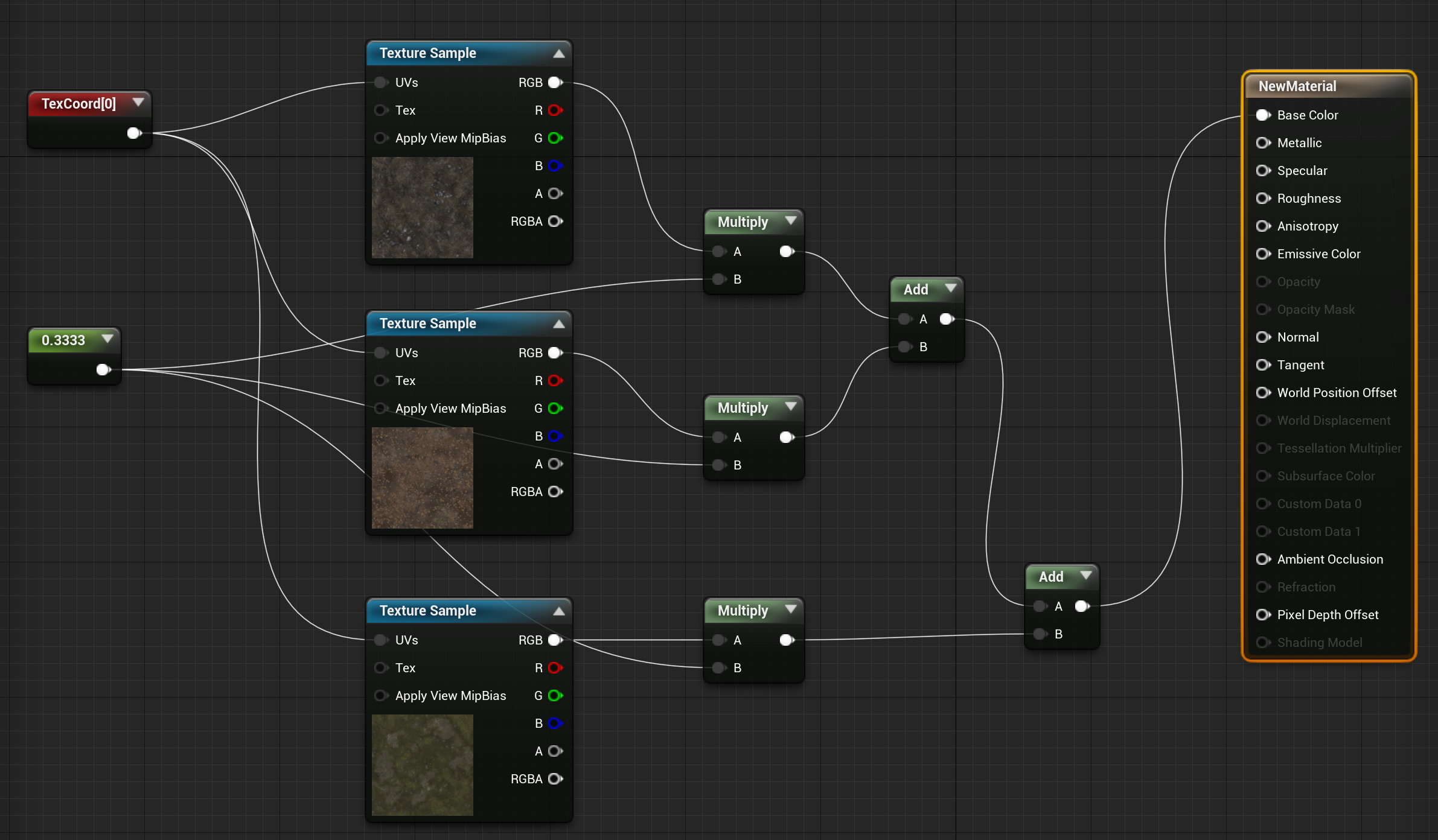
Task: Click the Ambient Occlusion input pin
Action: (1263, 559)
